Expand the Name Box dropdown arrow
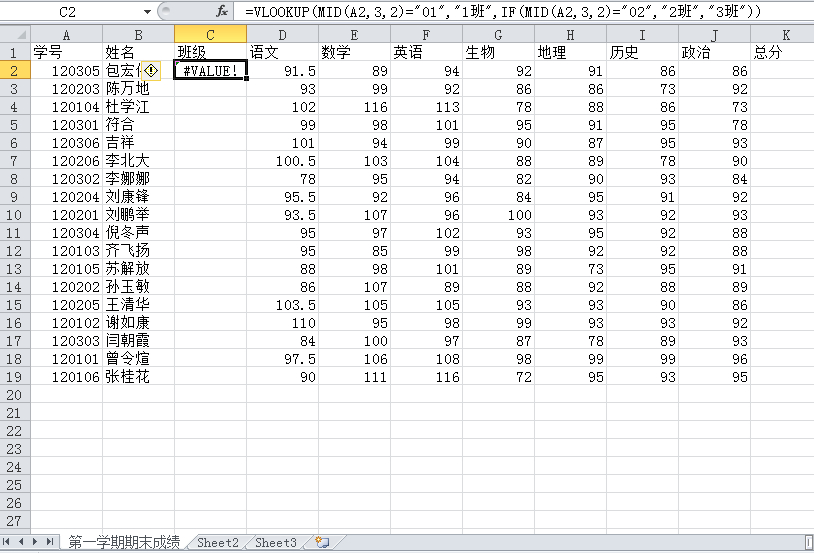 [x=147, y=11]
